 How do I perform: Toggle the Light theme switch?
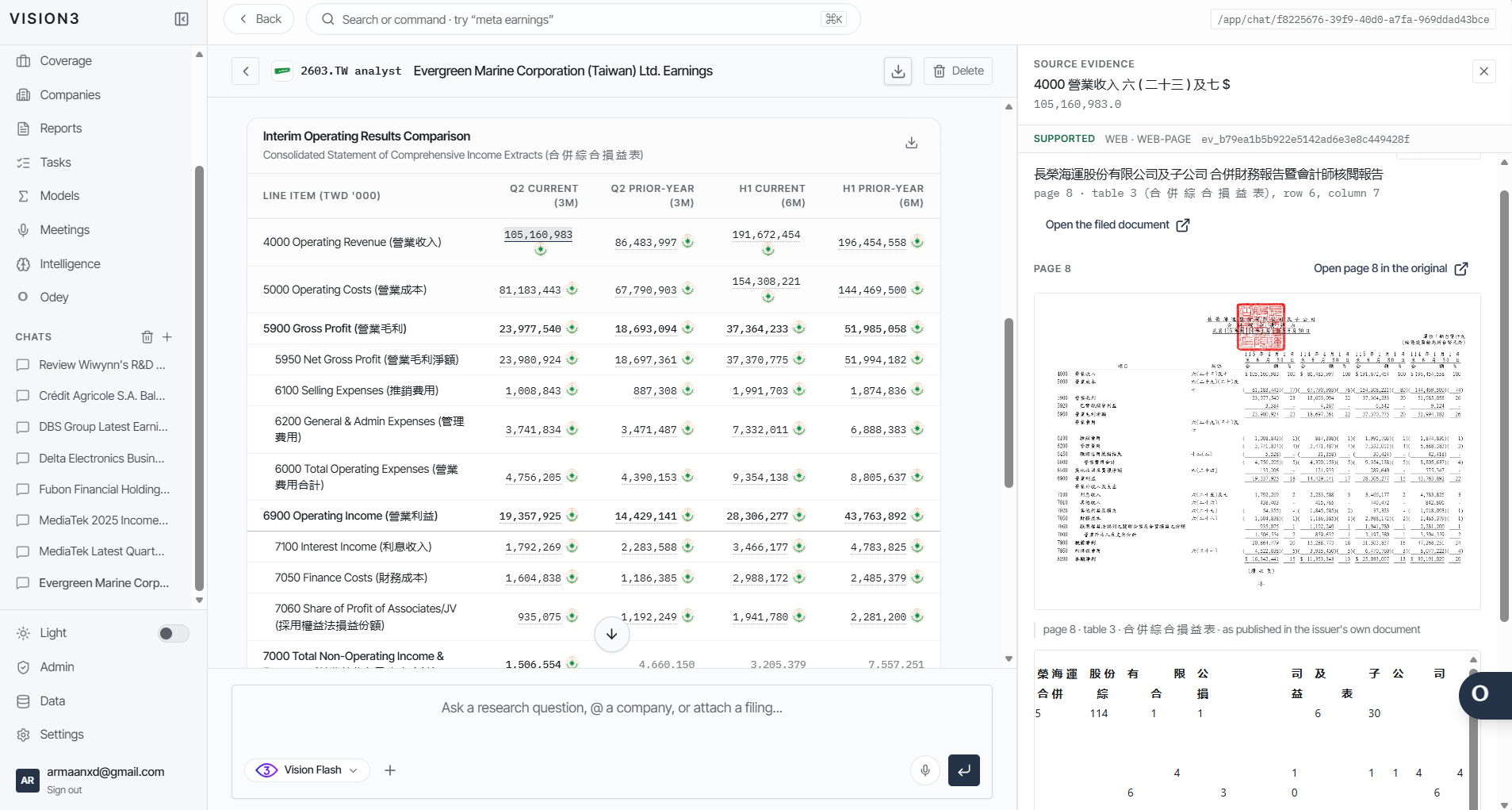point(174,633)
